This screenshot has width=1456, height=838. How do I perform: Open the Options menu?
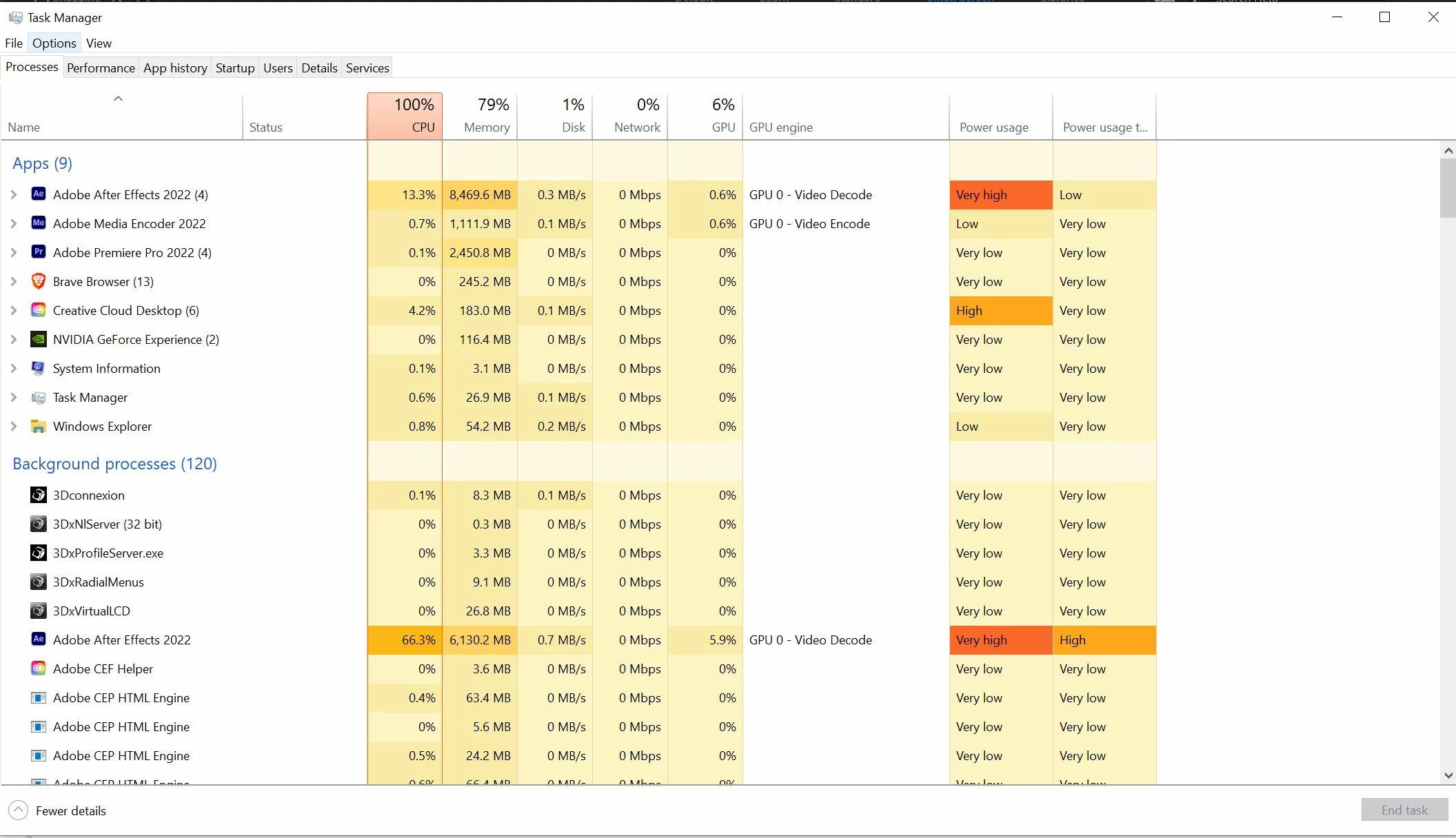pos(54,43)
